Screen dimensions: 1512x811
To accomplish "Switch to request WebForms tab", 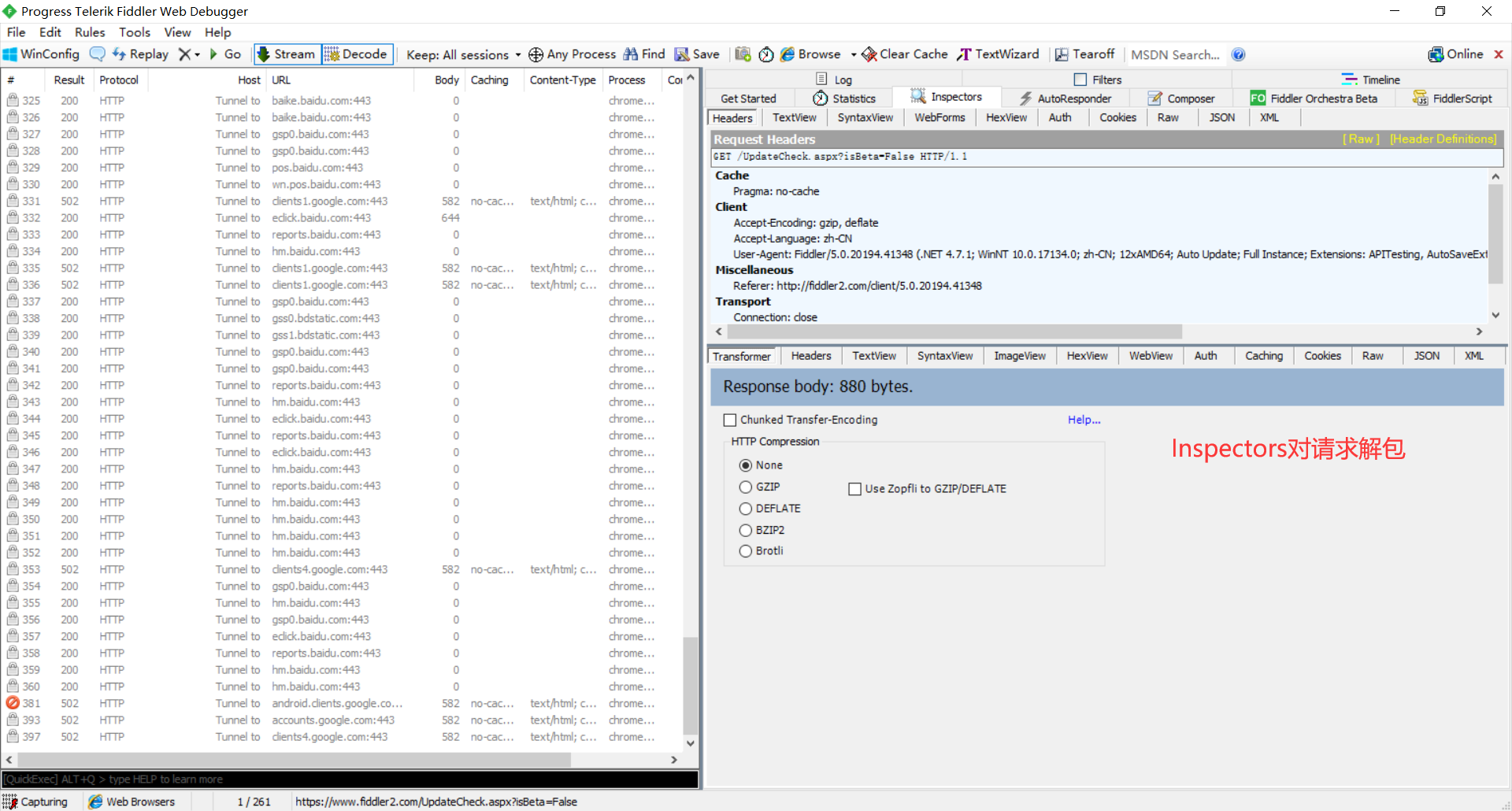I will (x=939, y=118).
